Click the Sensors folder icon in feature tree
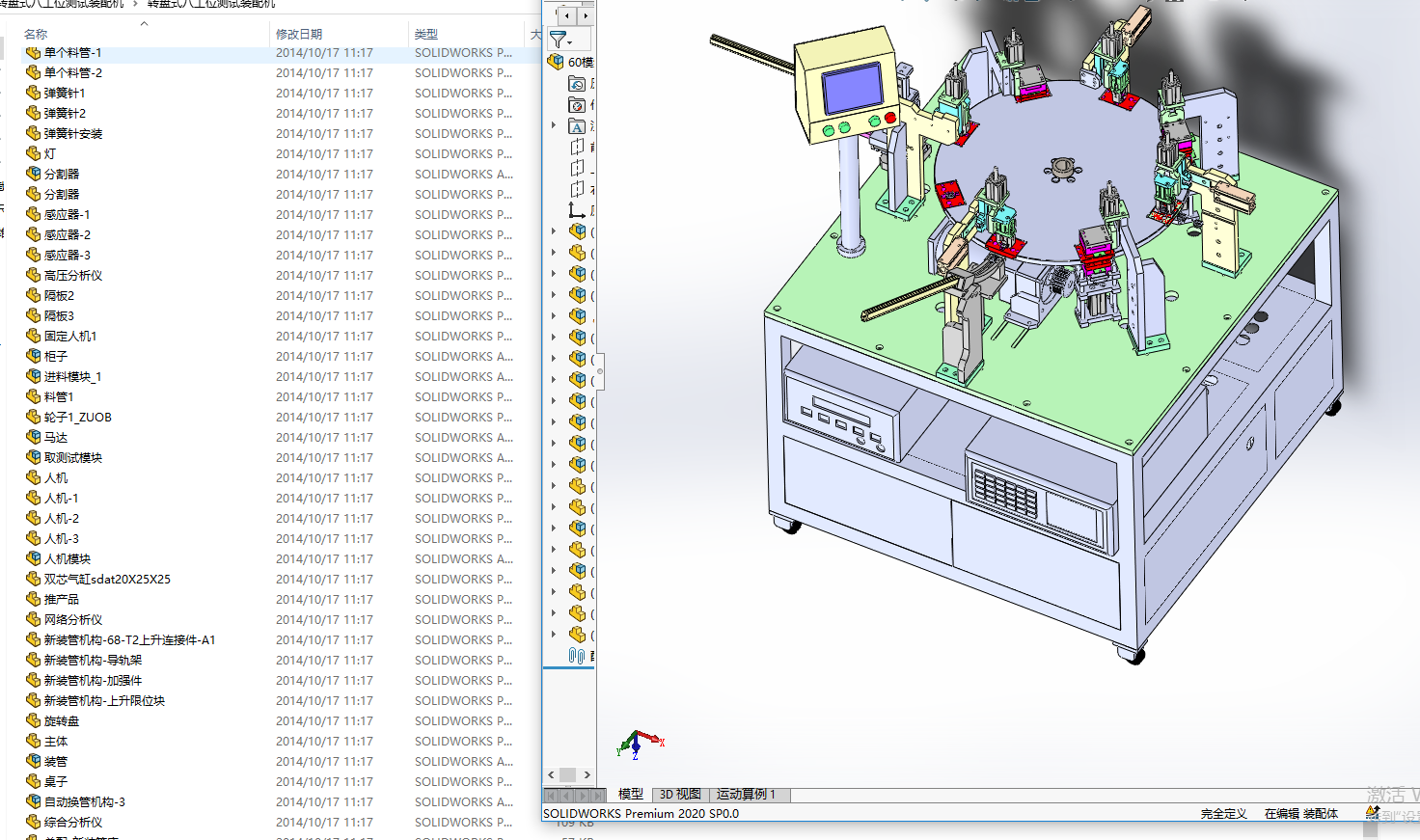This screenshot has width=1420, height=840. pyautogui.click(x=577, y=105)
